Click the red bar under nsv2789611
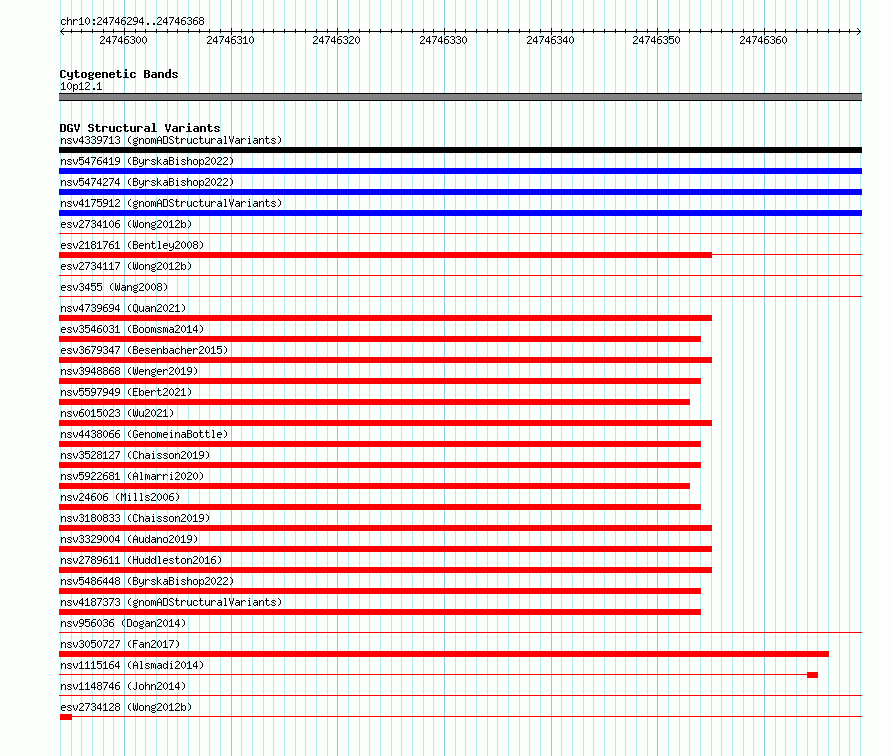The height and width of the screenshot is (756, 890). click(x=385, y=570)
